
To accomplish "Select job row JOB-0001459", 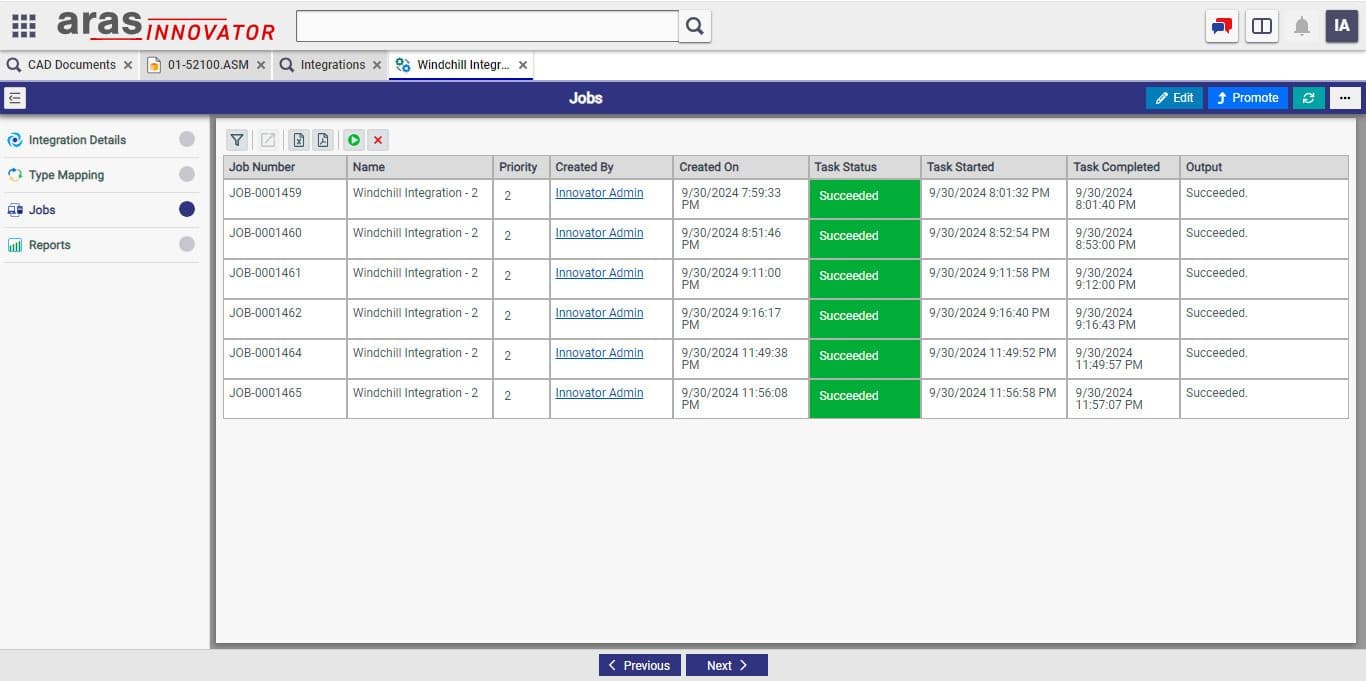I will (x=785, y=199).
